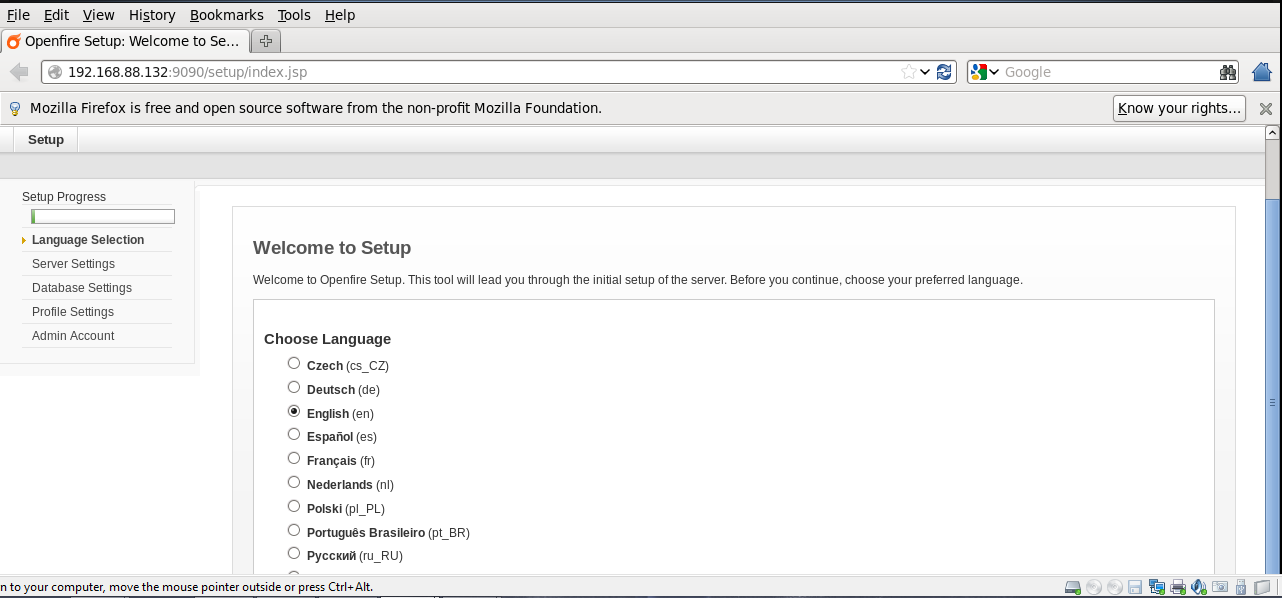
Task: Click the Know your rights button
Action: coord(1179,108)
